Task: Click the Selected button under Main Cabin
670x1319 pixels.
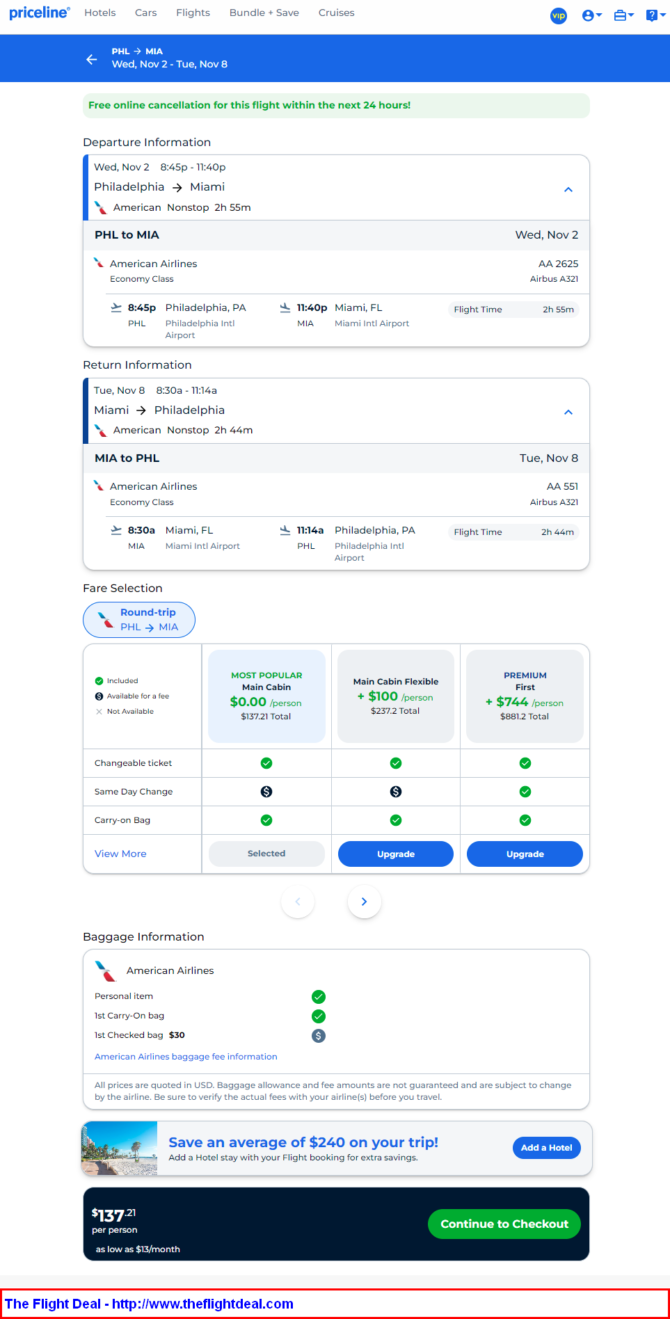Action: [266, 853]
